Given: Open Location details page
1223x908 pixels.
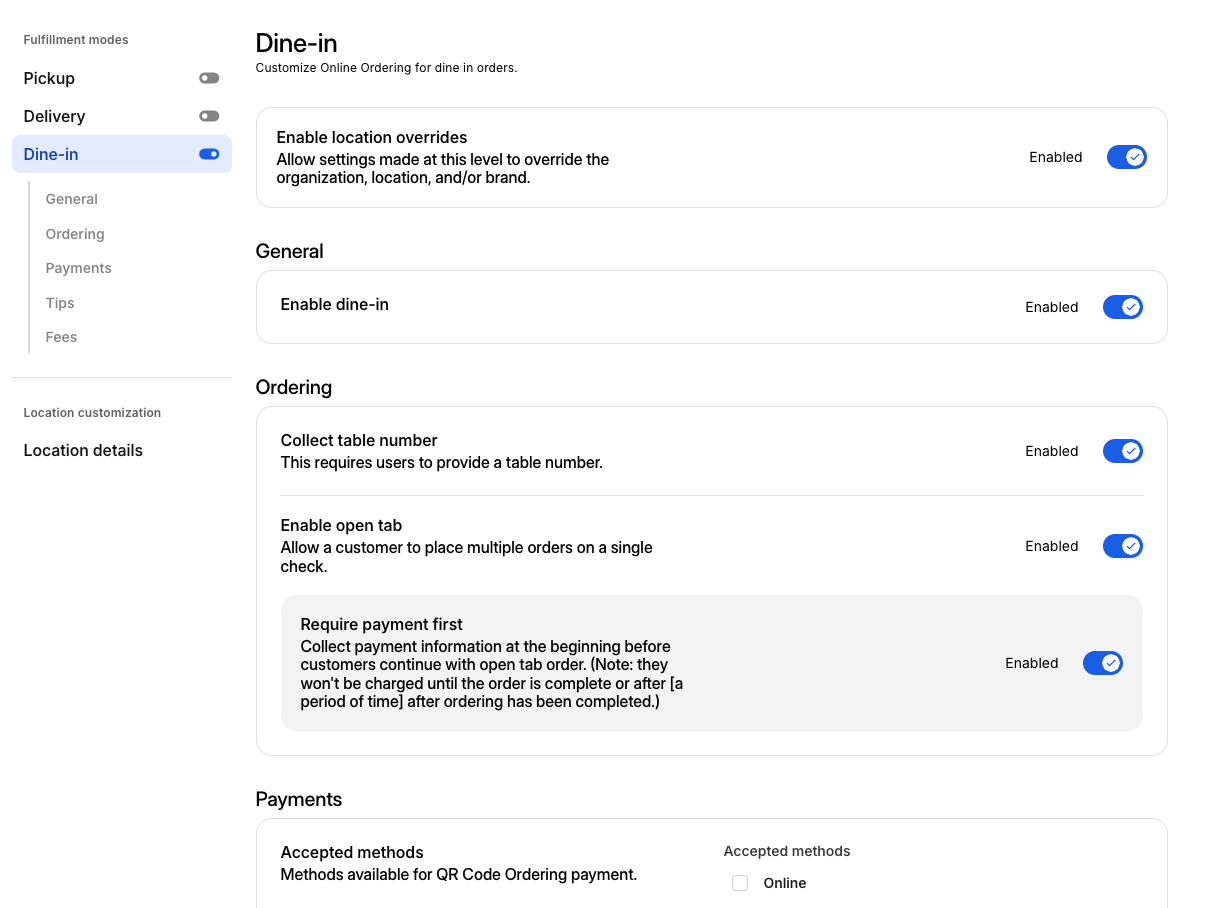Looking at the screenshot, I should point(83,450).
